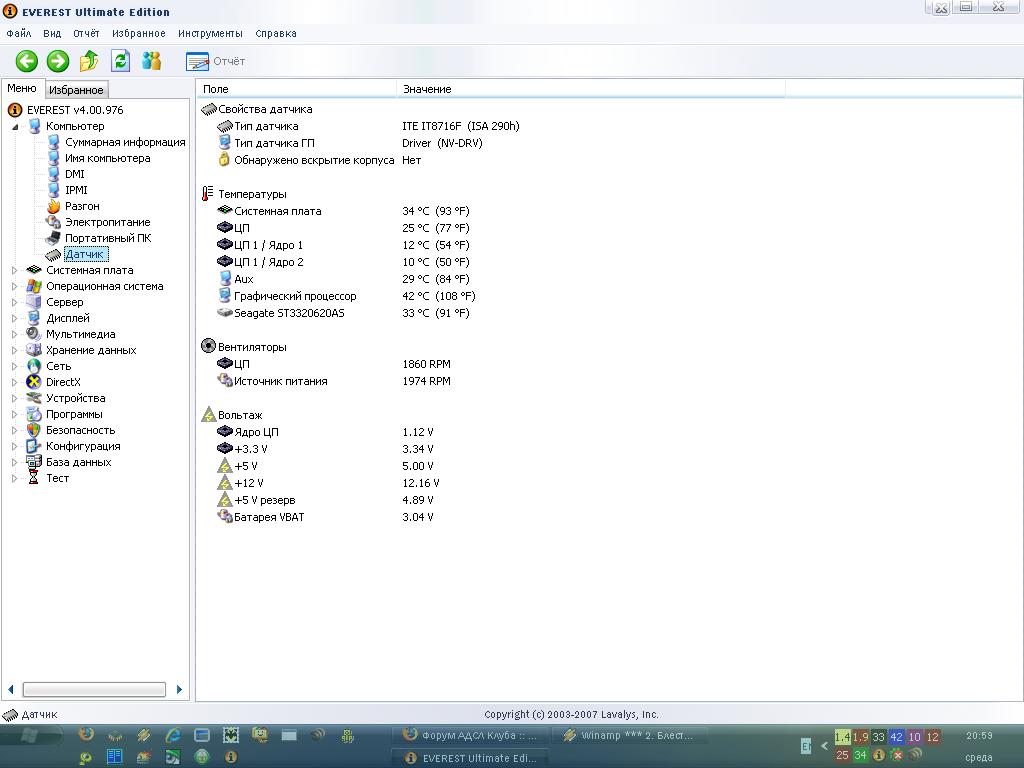Open the Отчёт menu in menu bar
The image size is (1024, 768).
[x=86, y=33]
